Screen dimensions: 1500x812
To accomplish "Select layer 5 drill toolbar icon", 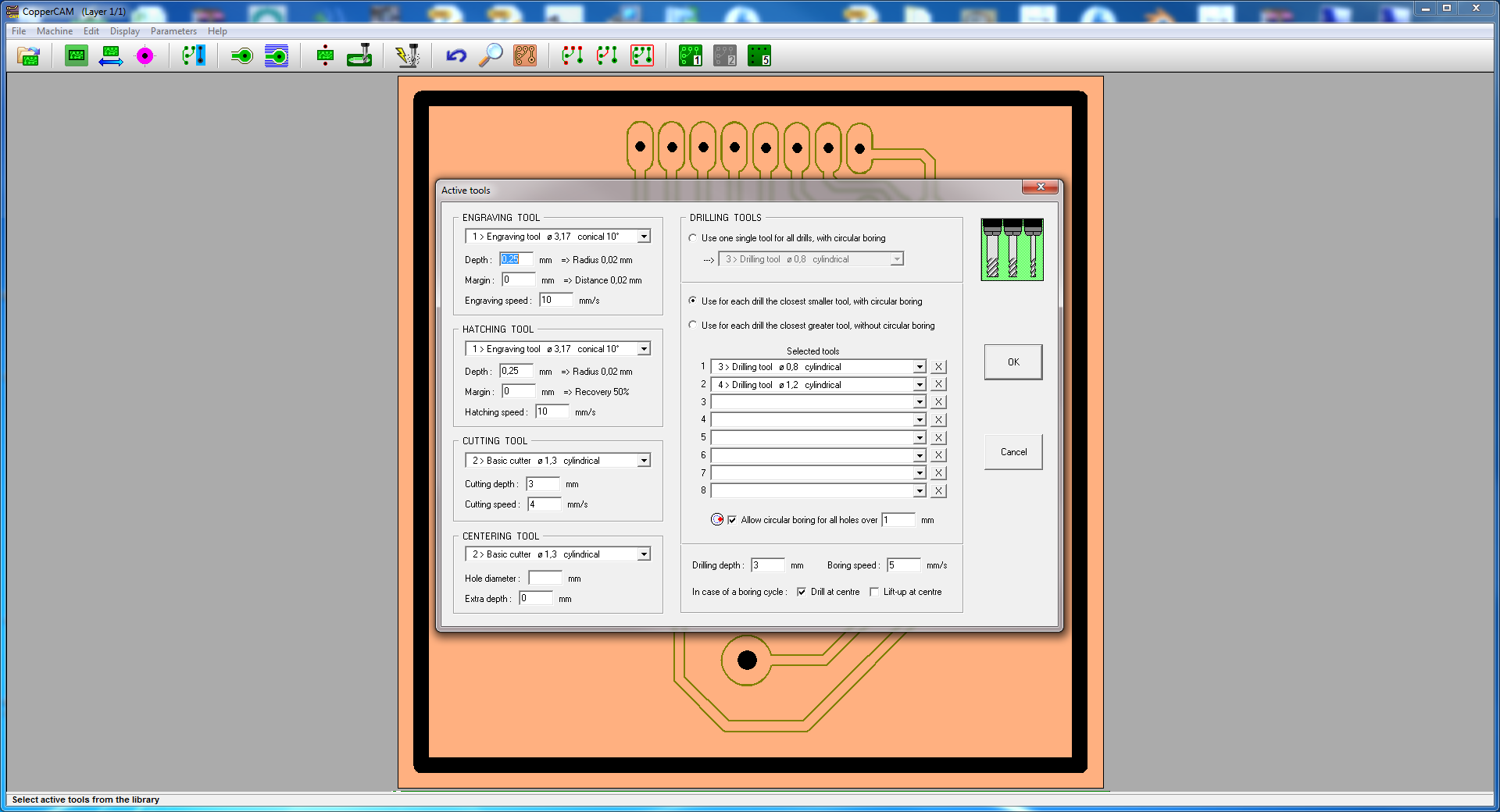I will pos(759,56).
